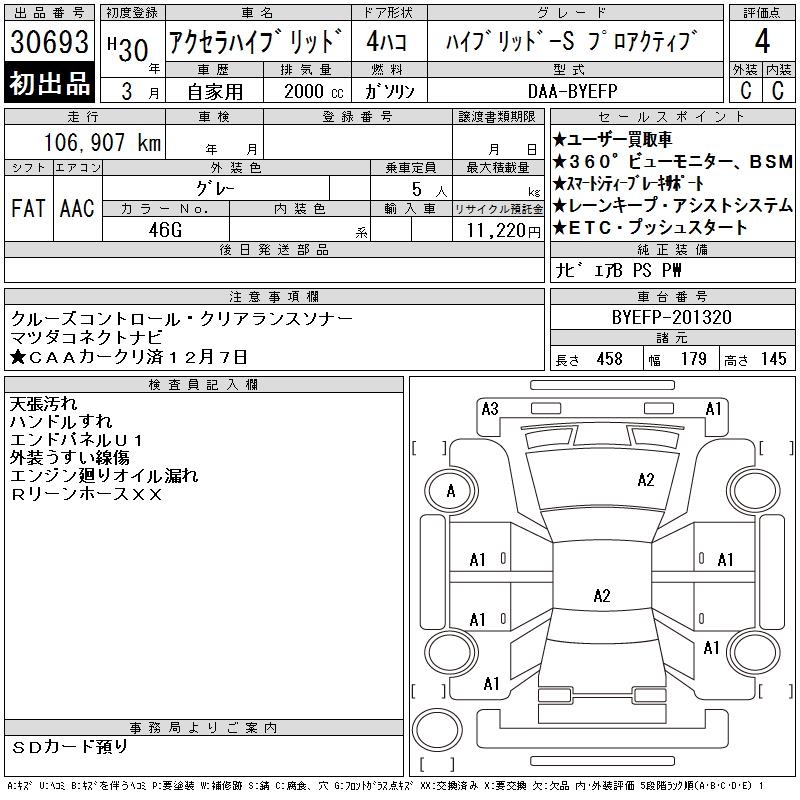Viewport: 800px width, 800px height.
Task: Select the width value 幅 179
Action: (x=677, y=359)
